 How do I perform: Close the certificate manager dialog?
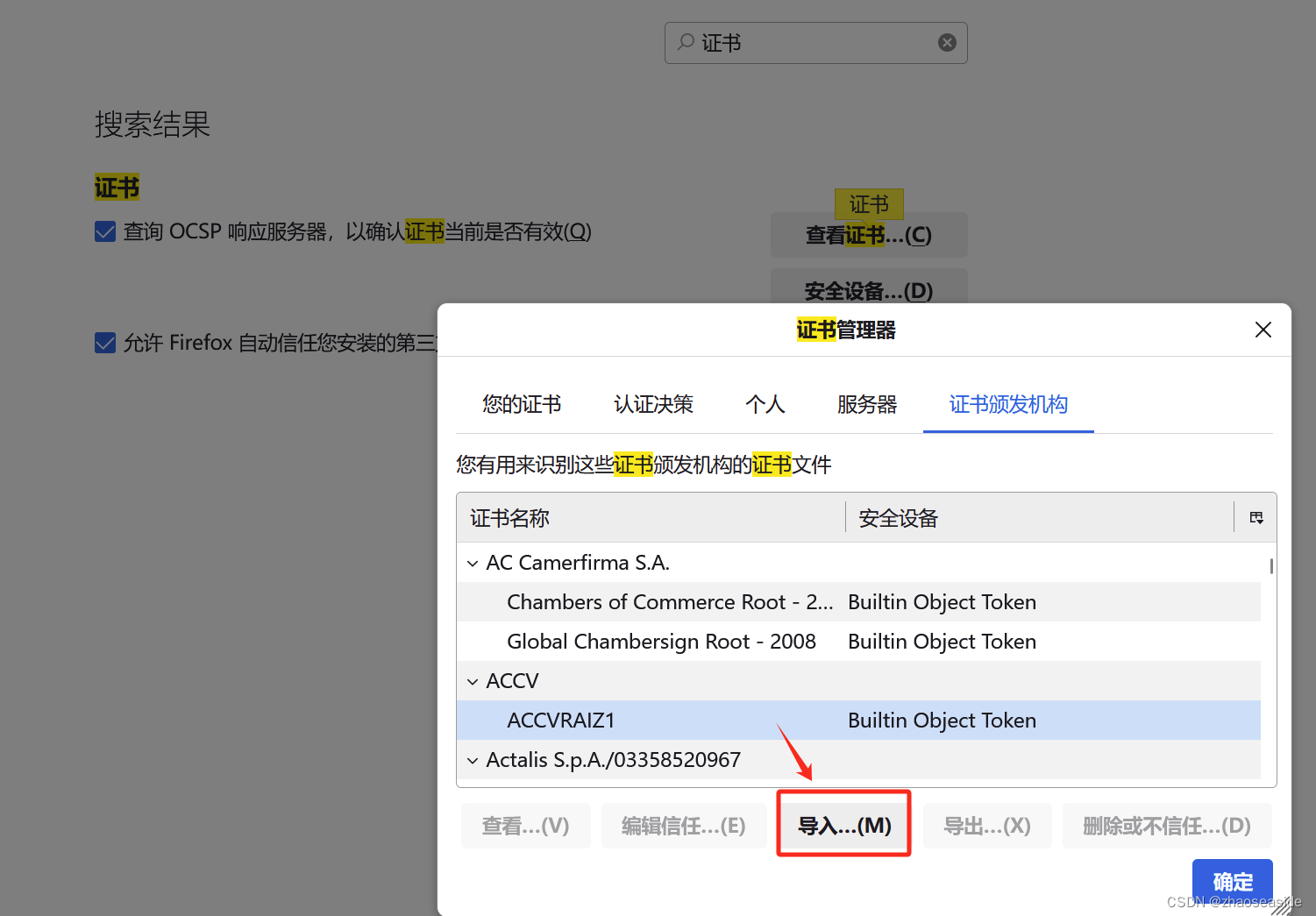1263,330
